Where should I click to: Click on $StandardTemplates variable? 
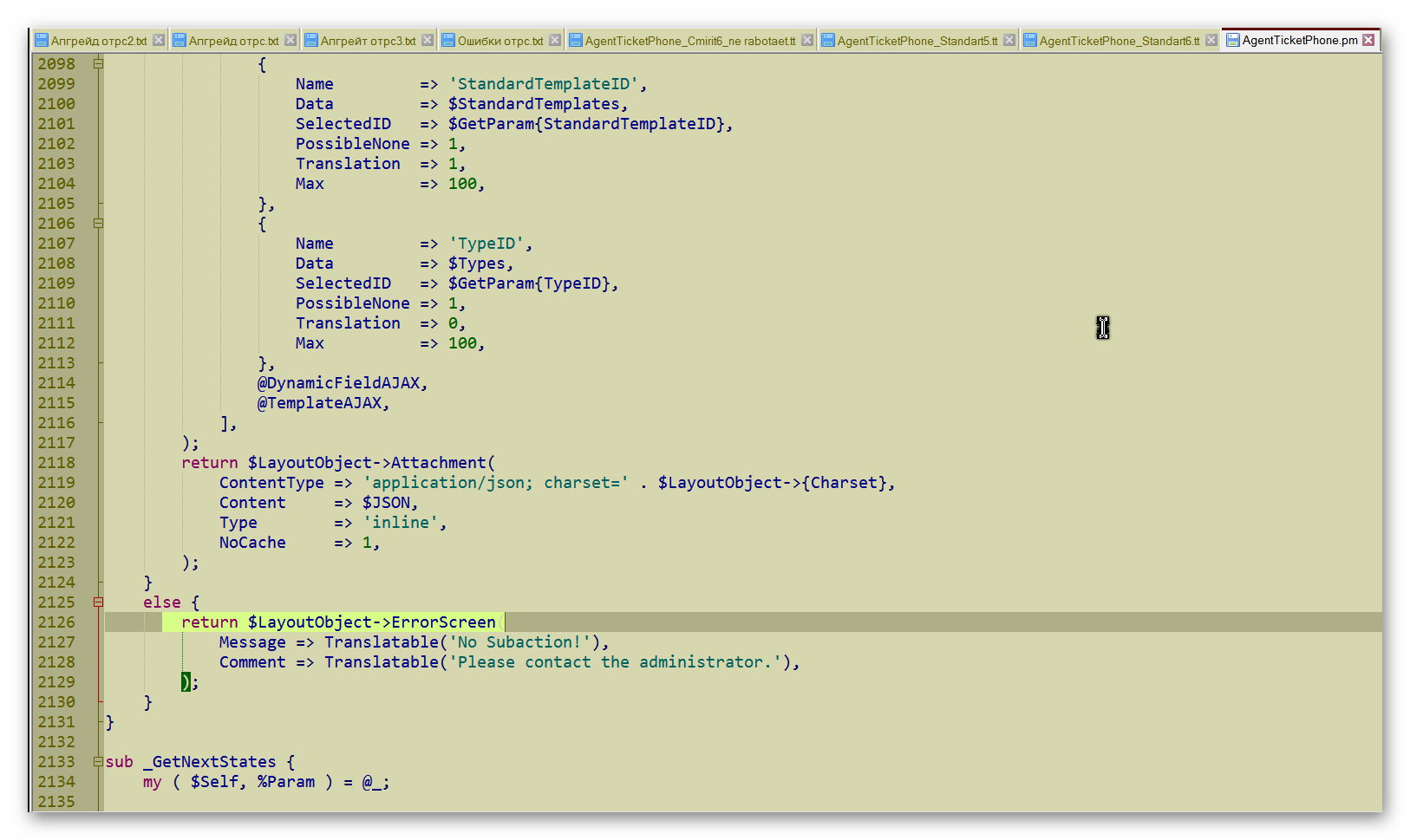pos(534,103)
